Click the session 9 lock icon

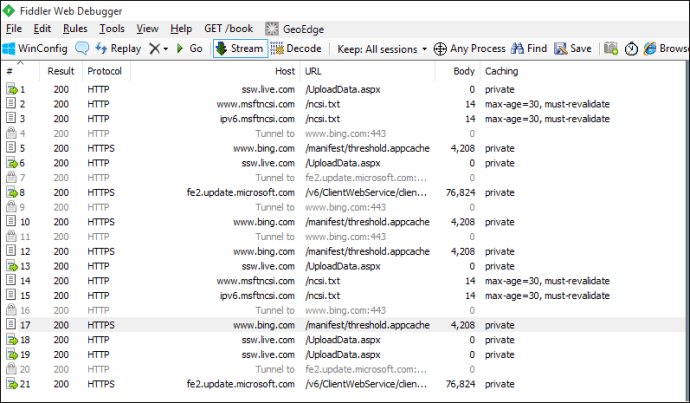click(11, 207)
